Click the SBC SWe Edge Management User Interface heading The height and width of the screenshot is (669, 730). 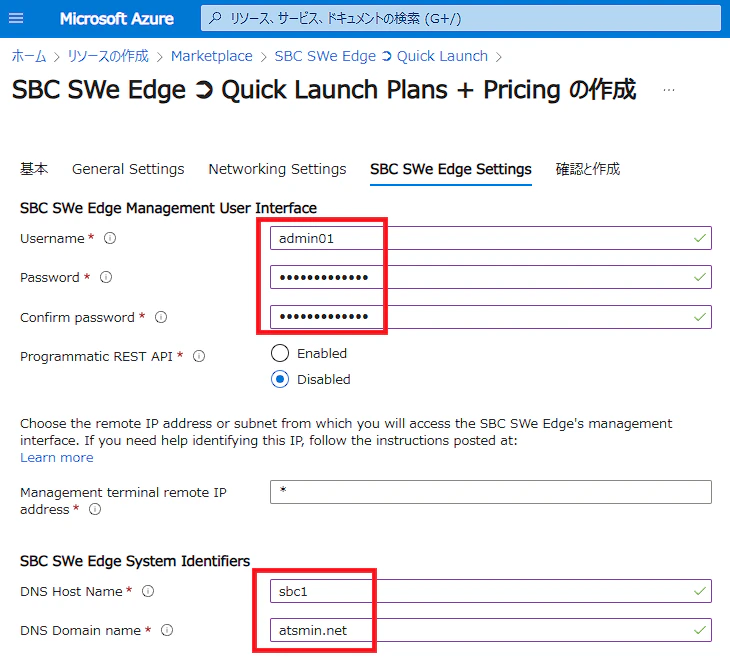[168, 208]
